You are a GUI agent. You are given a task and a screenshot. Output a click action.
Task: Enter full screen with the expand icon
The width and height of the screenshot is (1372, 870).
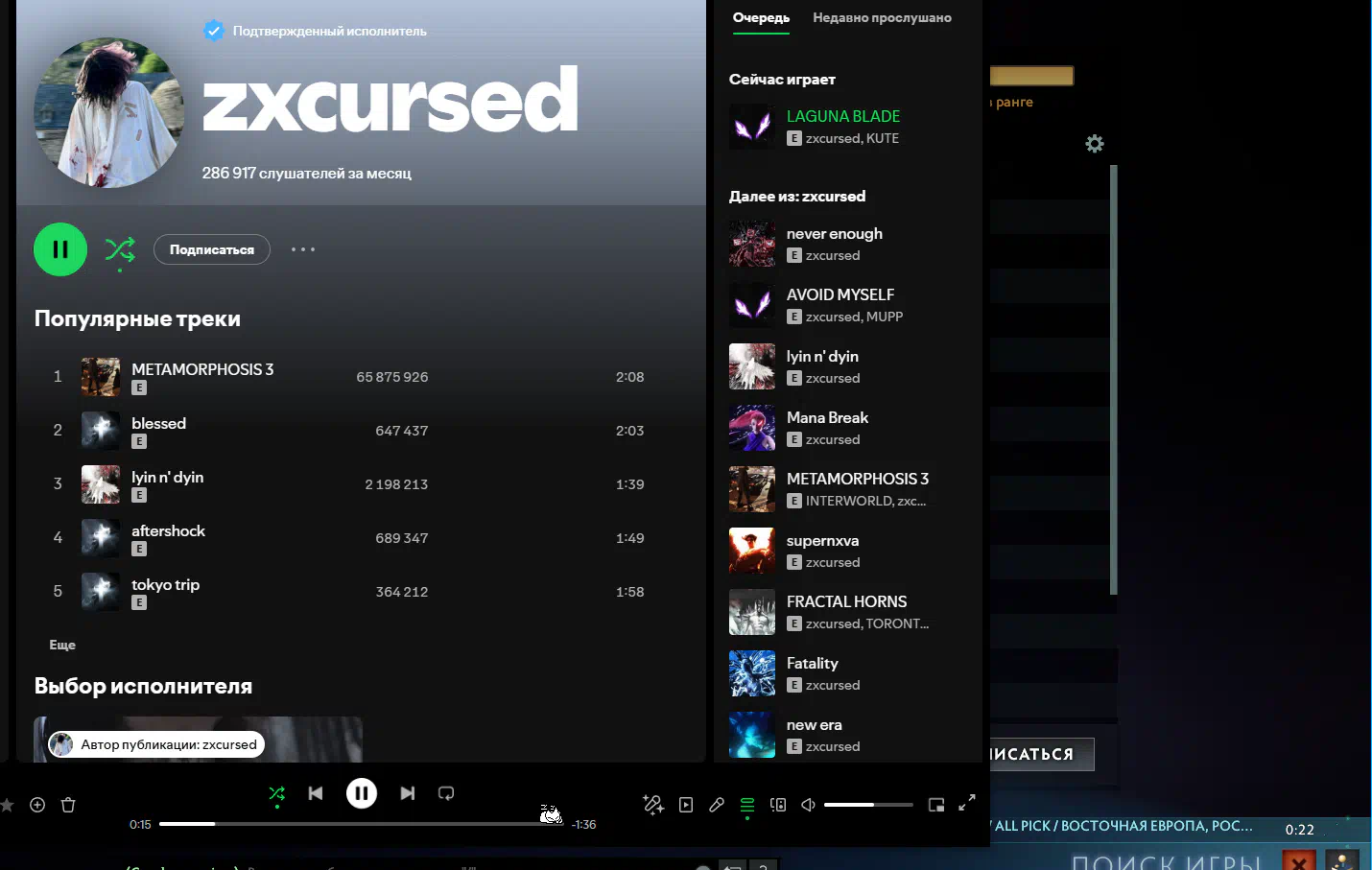click(x=967, y=803)
